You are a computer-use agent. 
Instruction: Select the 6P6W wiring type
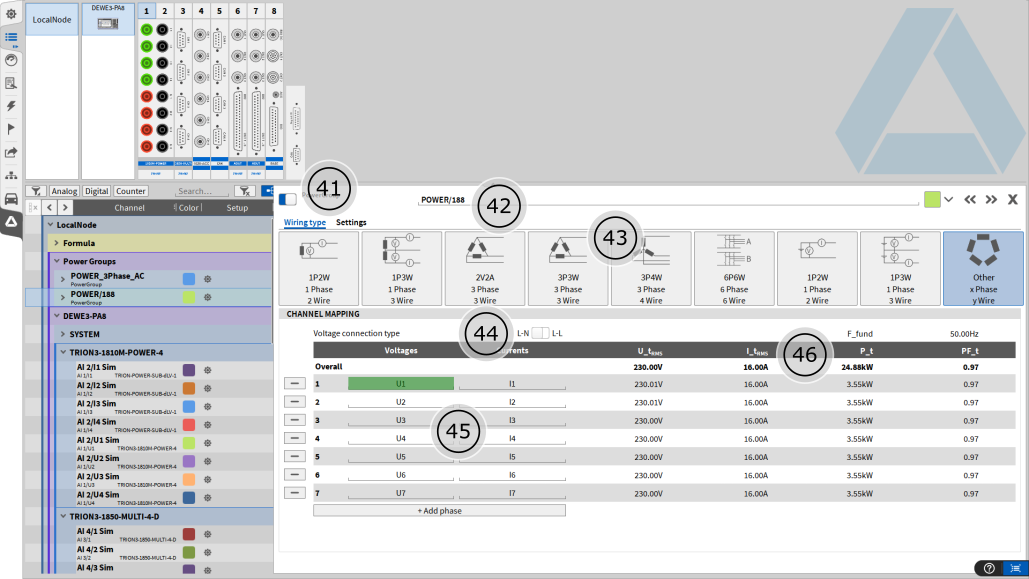[x=734, y=268]
